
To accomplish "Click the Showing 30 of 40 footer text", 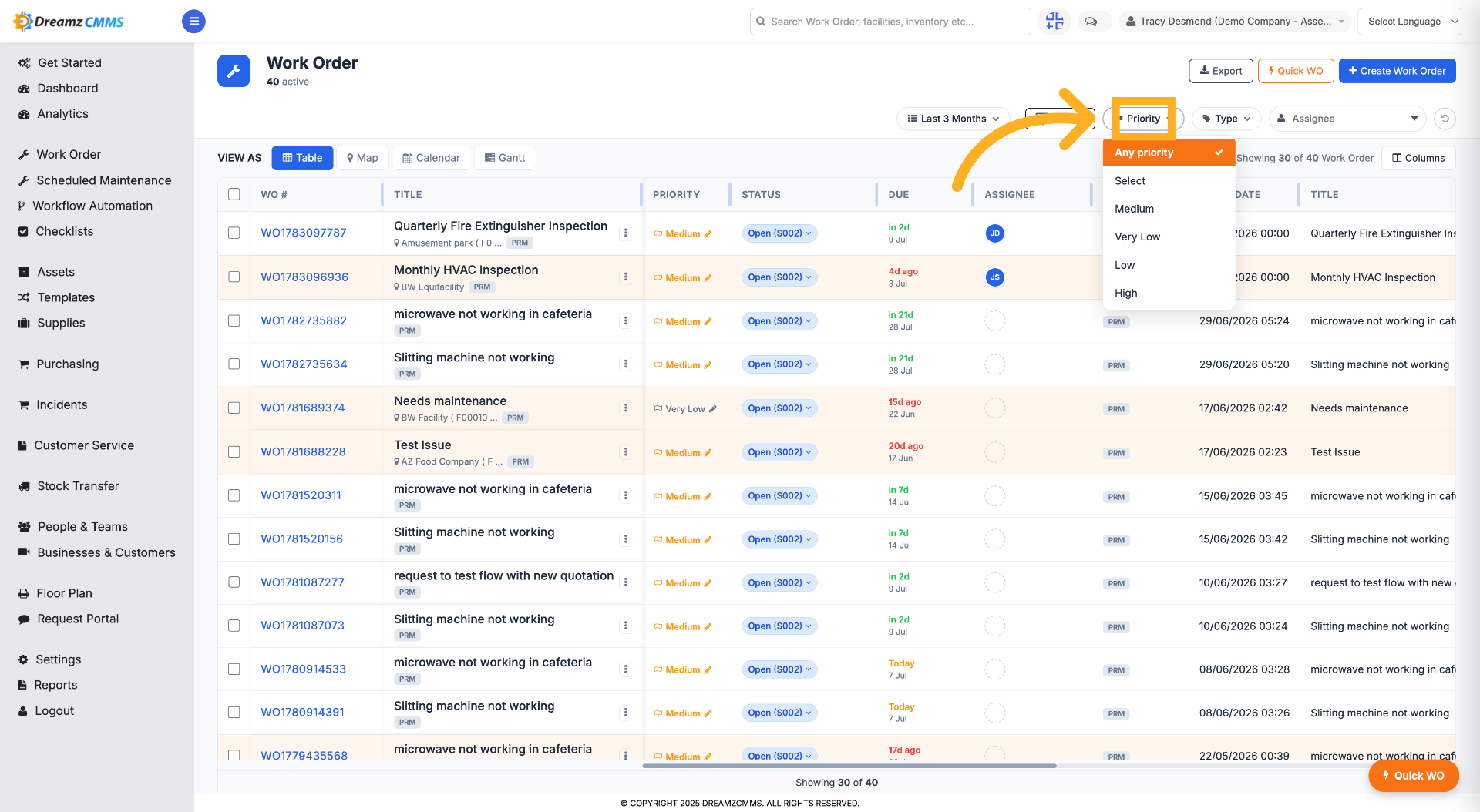I will tap(836, 783).
